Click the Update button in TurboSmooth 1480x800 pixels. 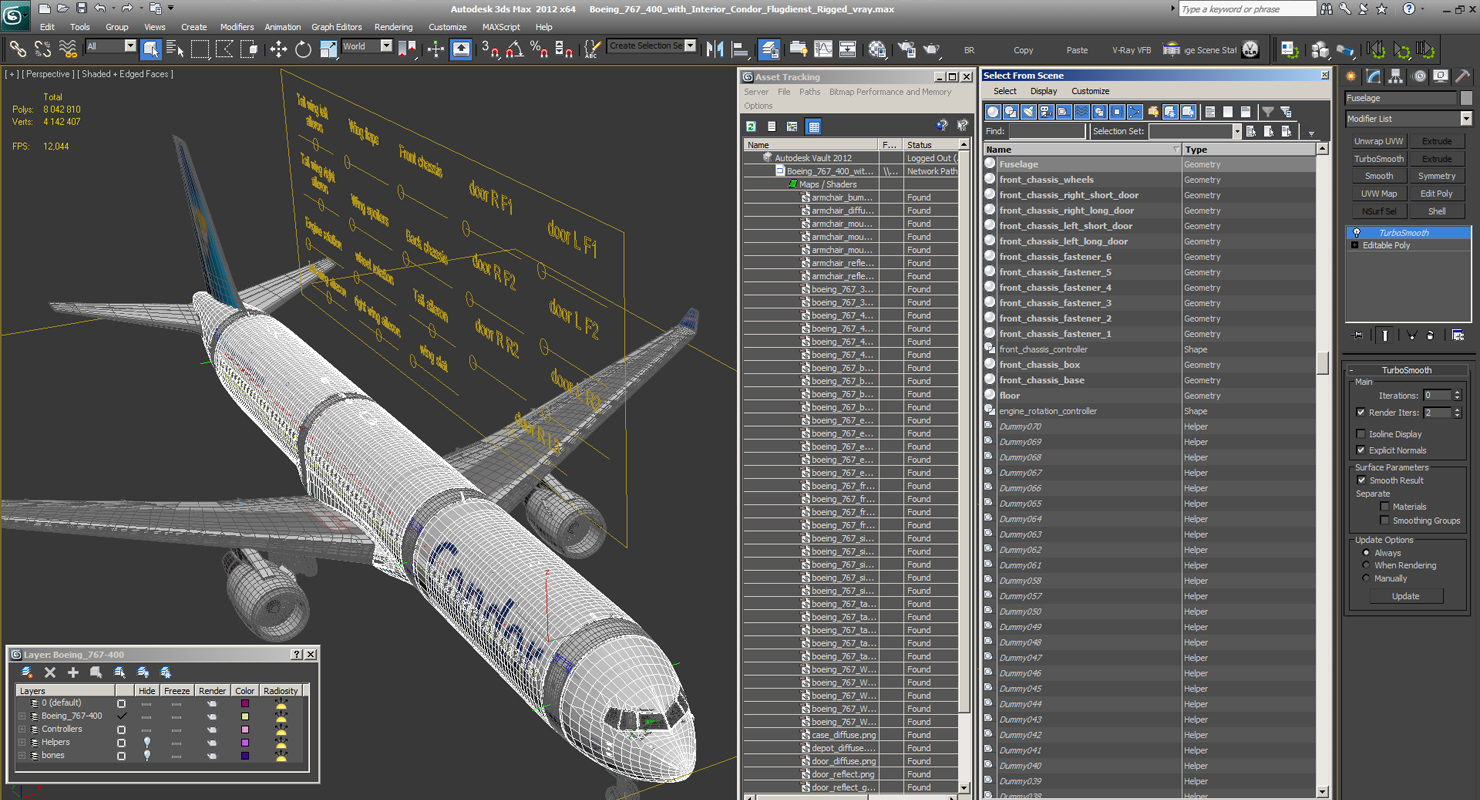pos(1405,596)
